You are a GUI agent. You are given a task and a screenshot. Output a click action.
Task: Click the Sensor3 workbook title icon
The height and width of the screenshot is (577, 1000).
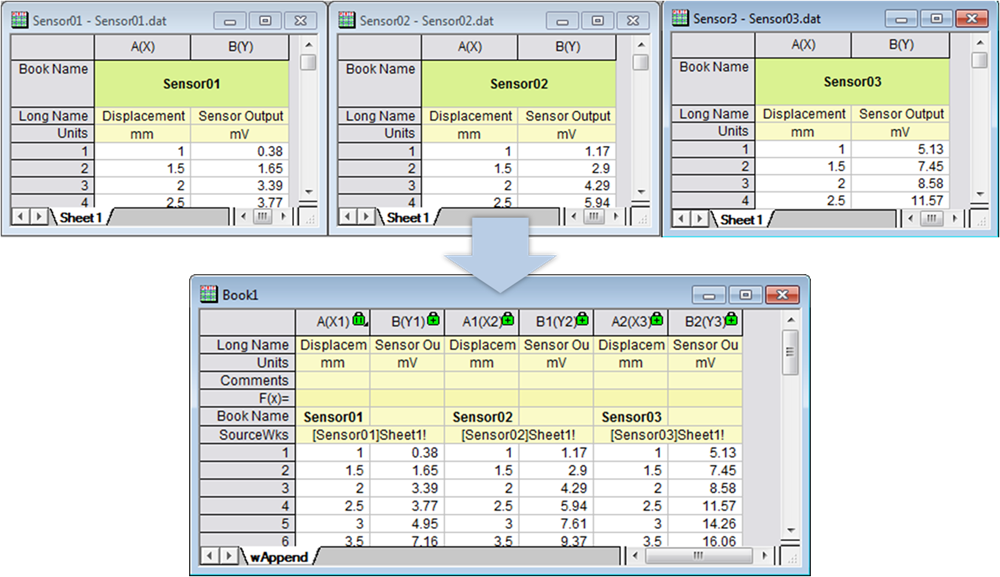point(681,18)
